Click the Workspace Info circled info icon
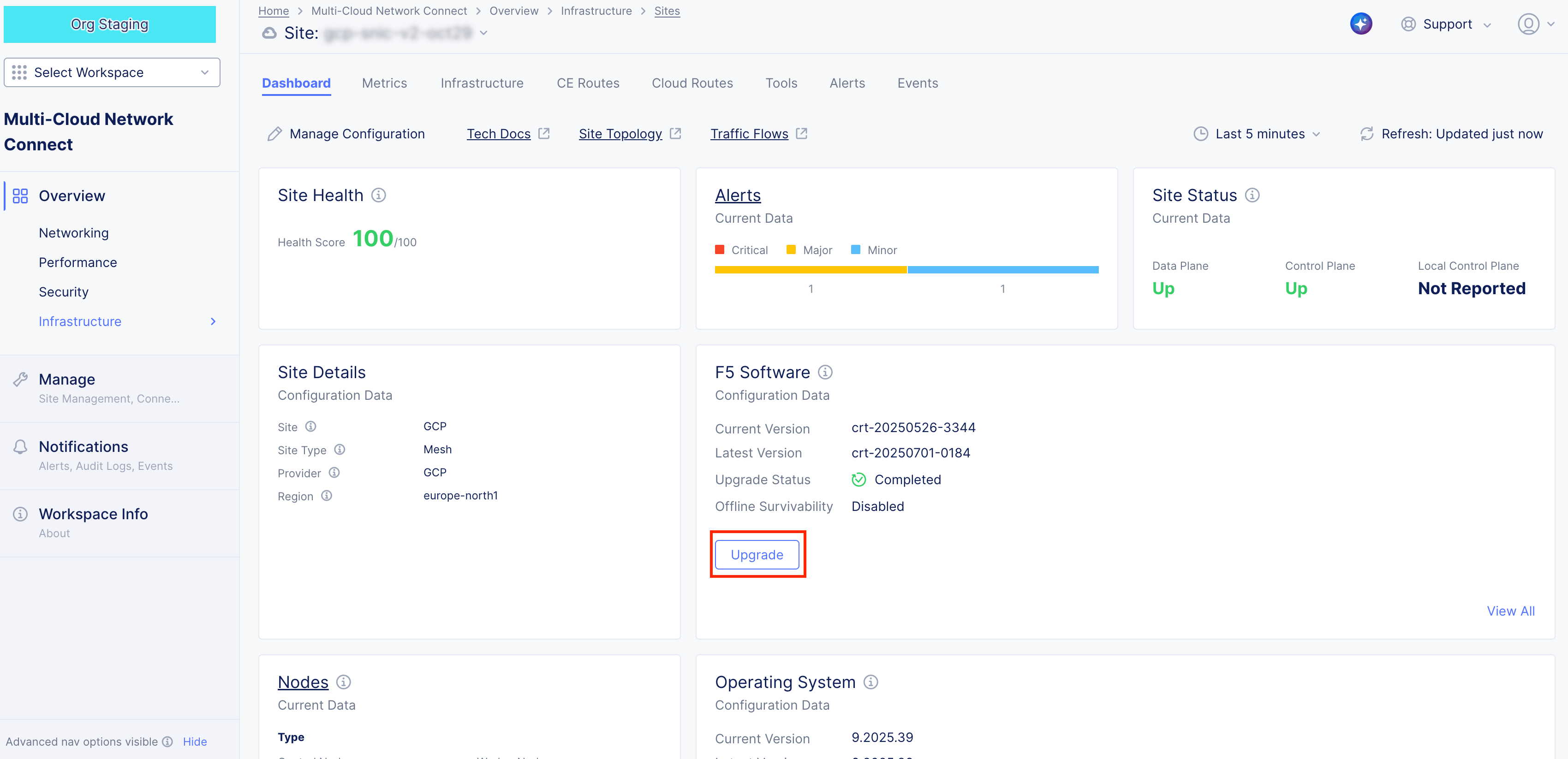Screen dimensions: 1568x759 [x=20, y=514]
